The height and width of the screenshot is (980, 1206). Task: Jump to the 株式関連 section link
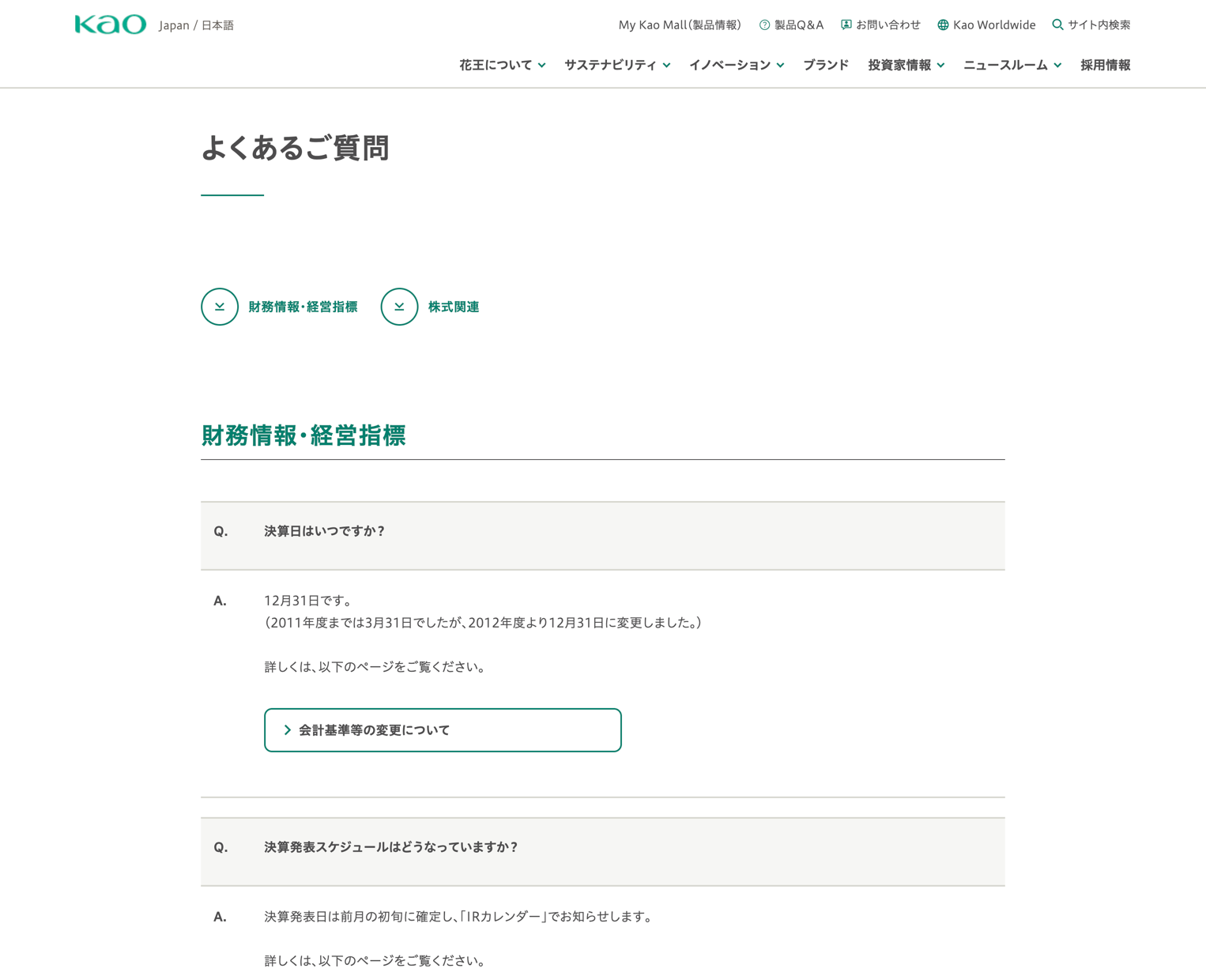[x=453, y=307]
